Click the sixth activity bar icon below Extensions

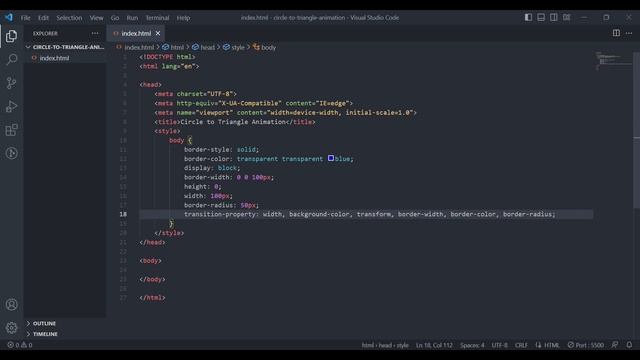[11, 153]
